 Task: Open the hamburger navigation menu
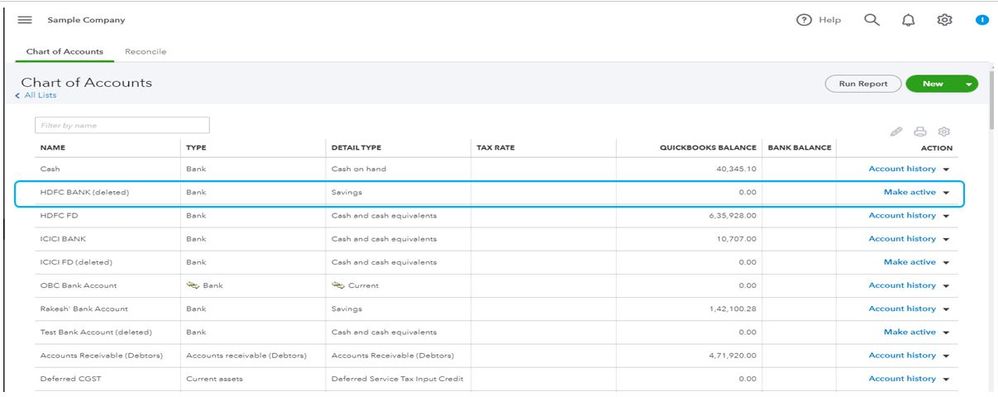pyautogui.click(x=25, y=20)
